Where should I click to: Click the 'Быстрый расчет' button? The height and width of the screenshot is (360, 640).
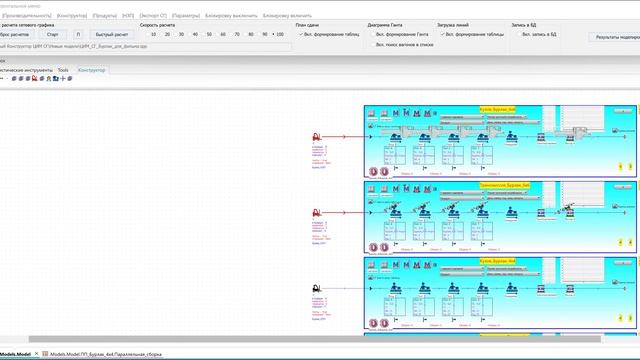pos(112,35)
